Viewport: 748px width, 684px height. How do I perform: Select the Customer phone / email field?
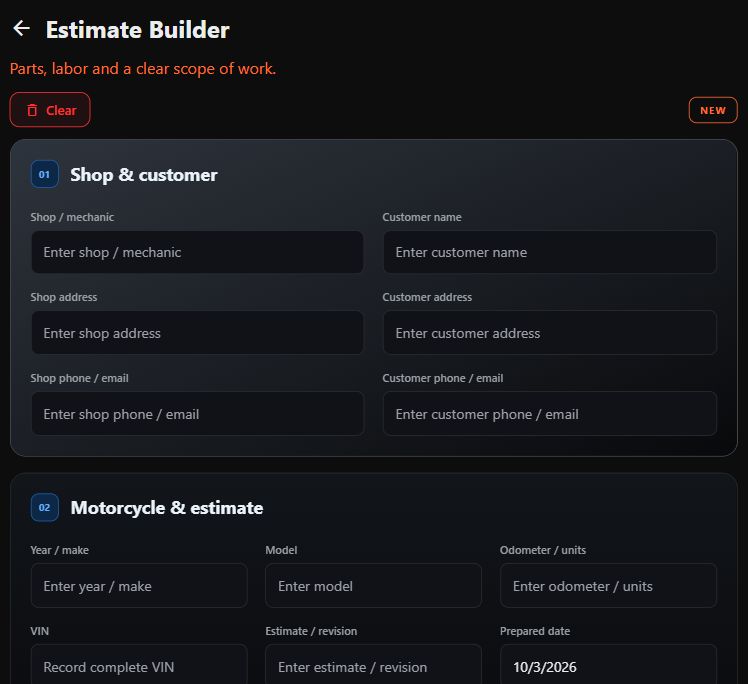(550, 414)
